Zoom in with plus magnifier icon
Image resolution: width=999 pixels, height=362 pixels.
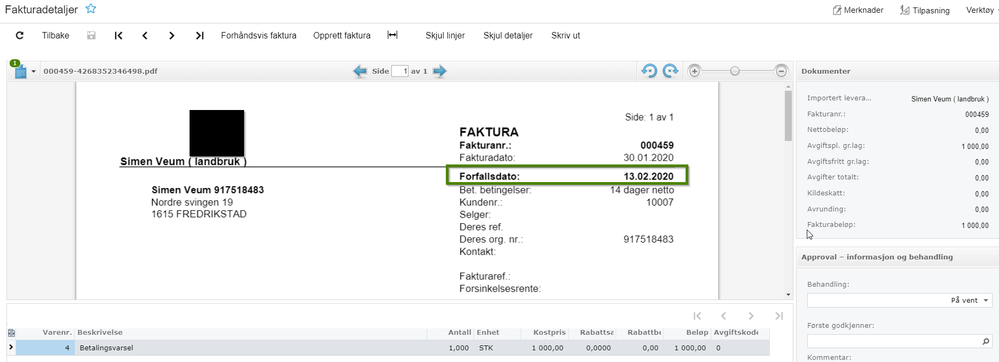(x=694, y=71)
